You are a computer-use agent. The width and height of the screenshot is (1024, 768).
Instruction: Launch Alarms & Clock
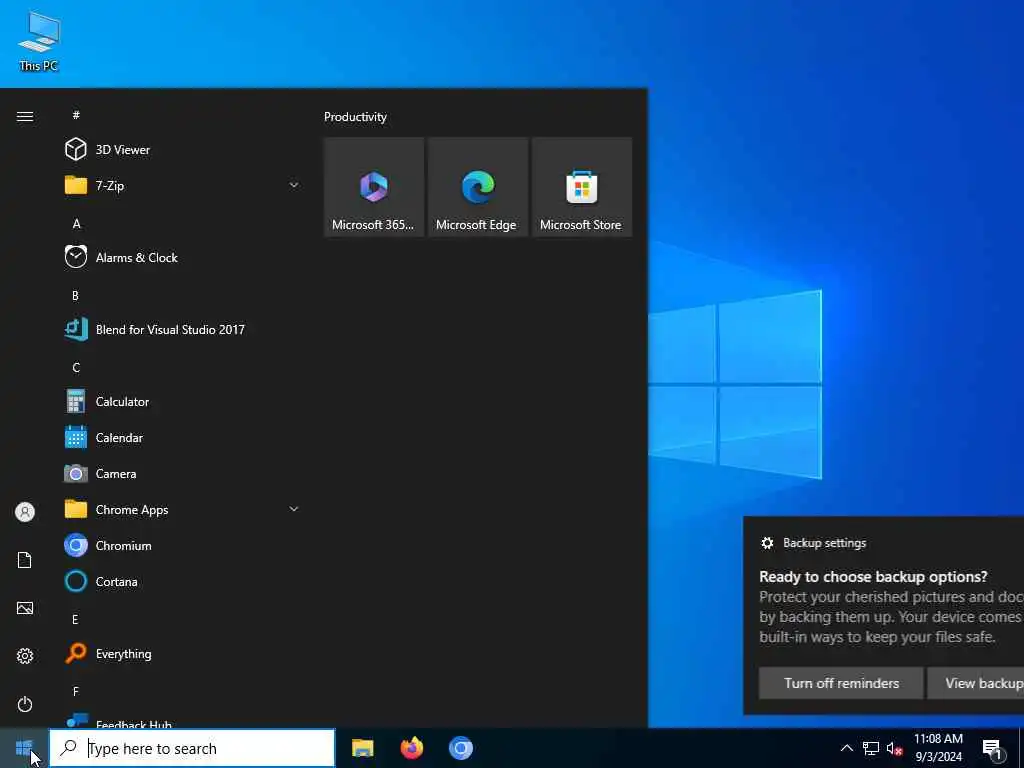pyautogui.click(x=183, y=257)
